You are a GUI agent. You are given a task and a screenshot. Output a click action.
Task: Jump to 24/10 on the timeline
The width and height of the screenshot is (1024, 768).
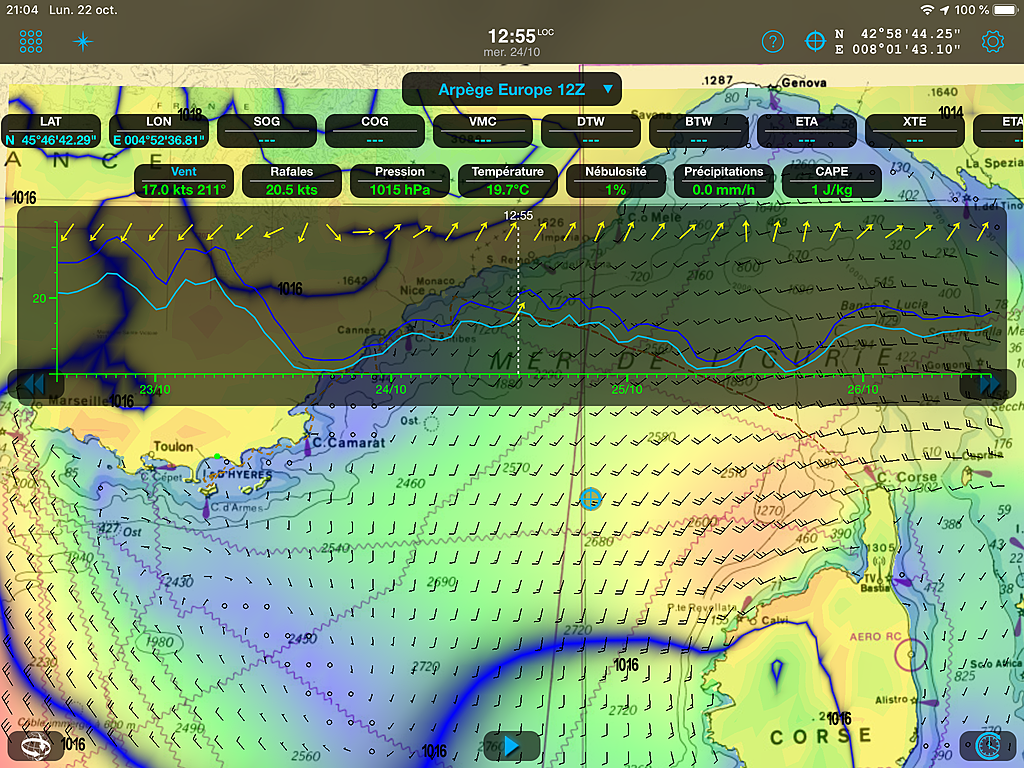coord(391,390)
